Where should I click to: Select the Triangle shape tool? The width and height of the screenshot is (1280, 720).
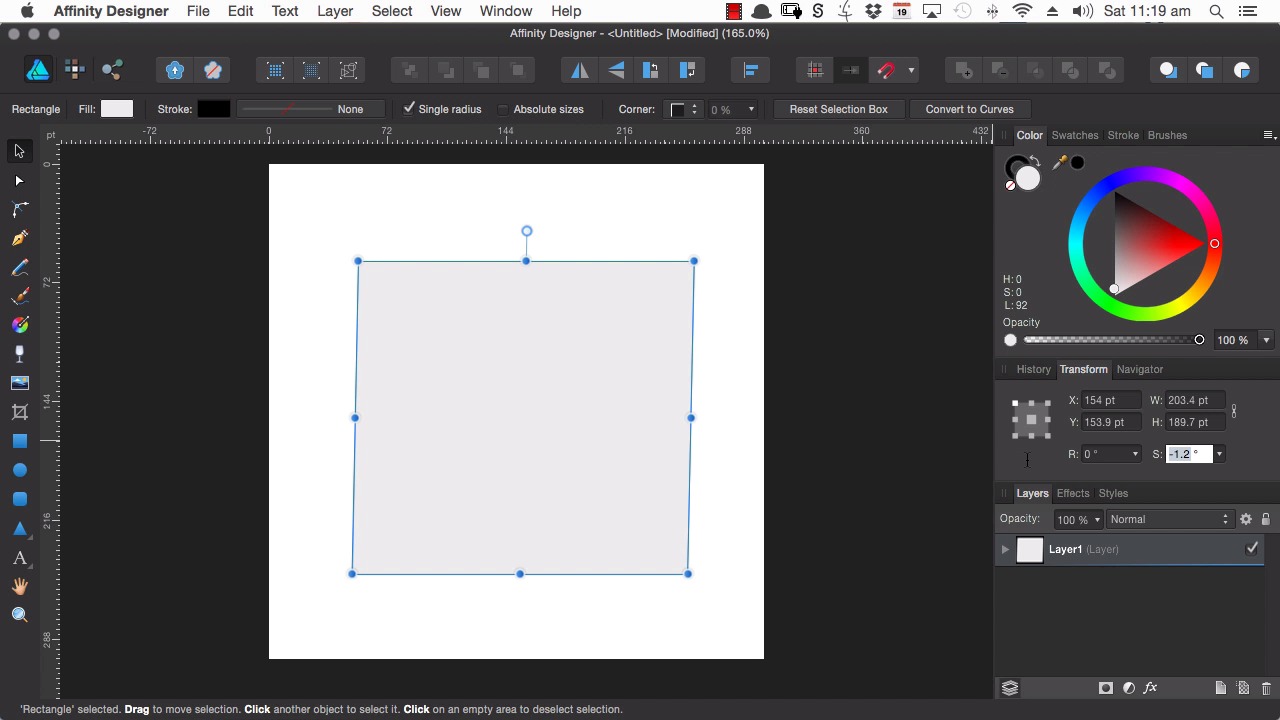click(x=19, y=528)
